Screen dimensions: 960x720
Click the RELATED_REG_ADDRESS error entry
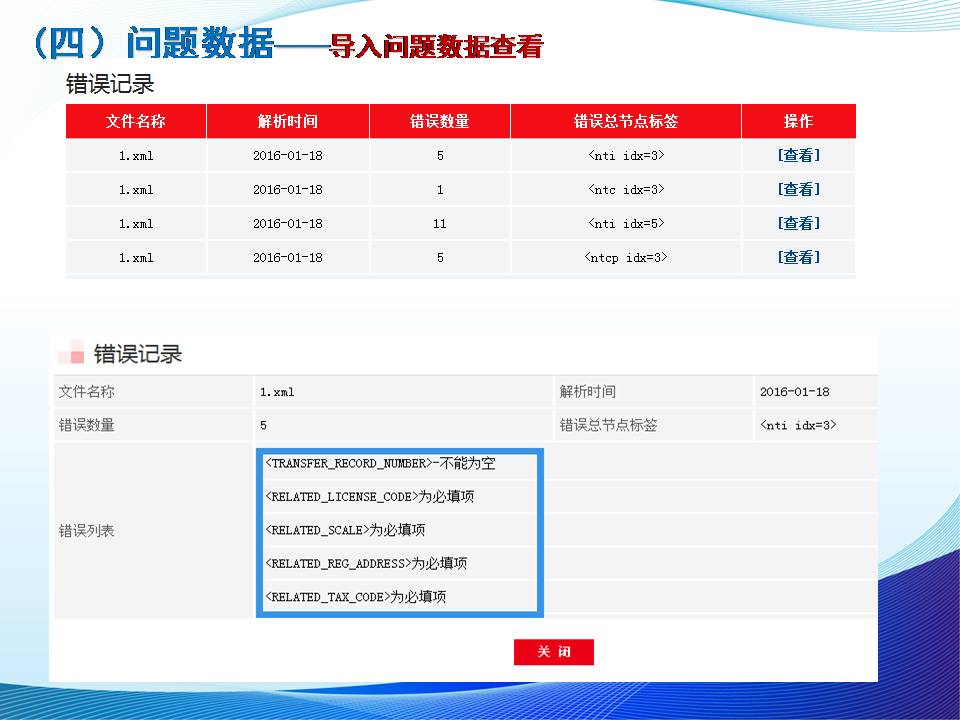366,563
